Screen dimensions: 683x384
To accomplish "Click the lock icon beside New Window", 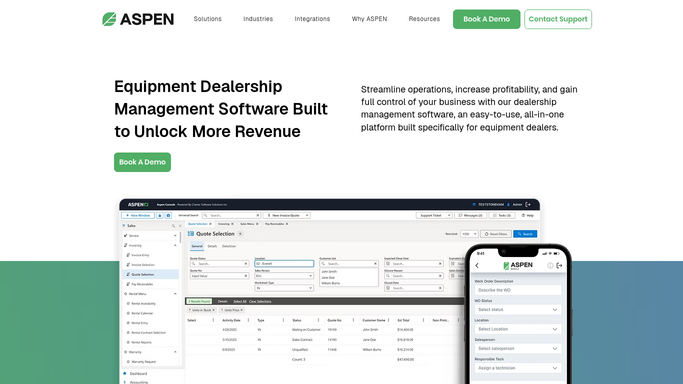I will point(160,216).
